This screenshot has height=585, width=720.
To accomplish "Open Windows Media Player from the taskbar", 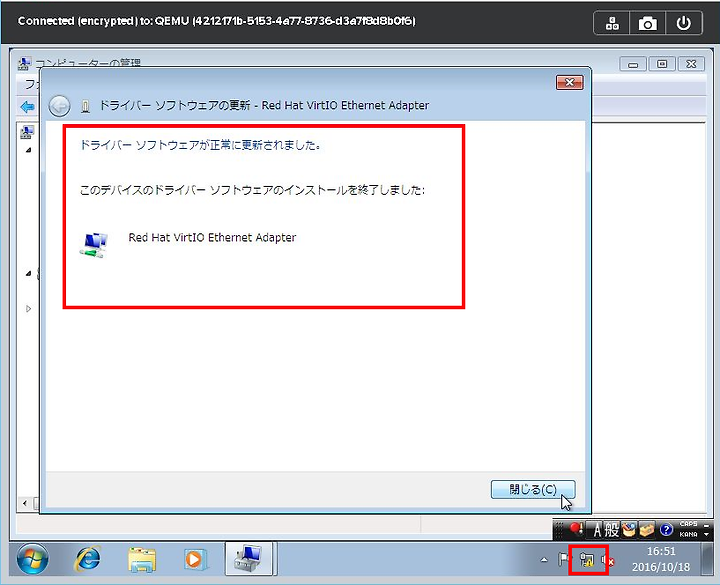I will [x=196, y=559].
